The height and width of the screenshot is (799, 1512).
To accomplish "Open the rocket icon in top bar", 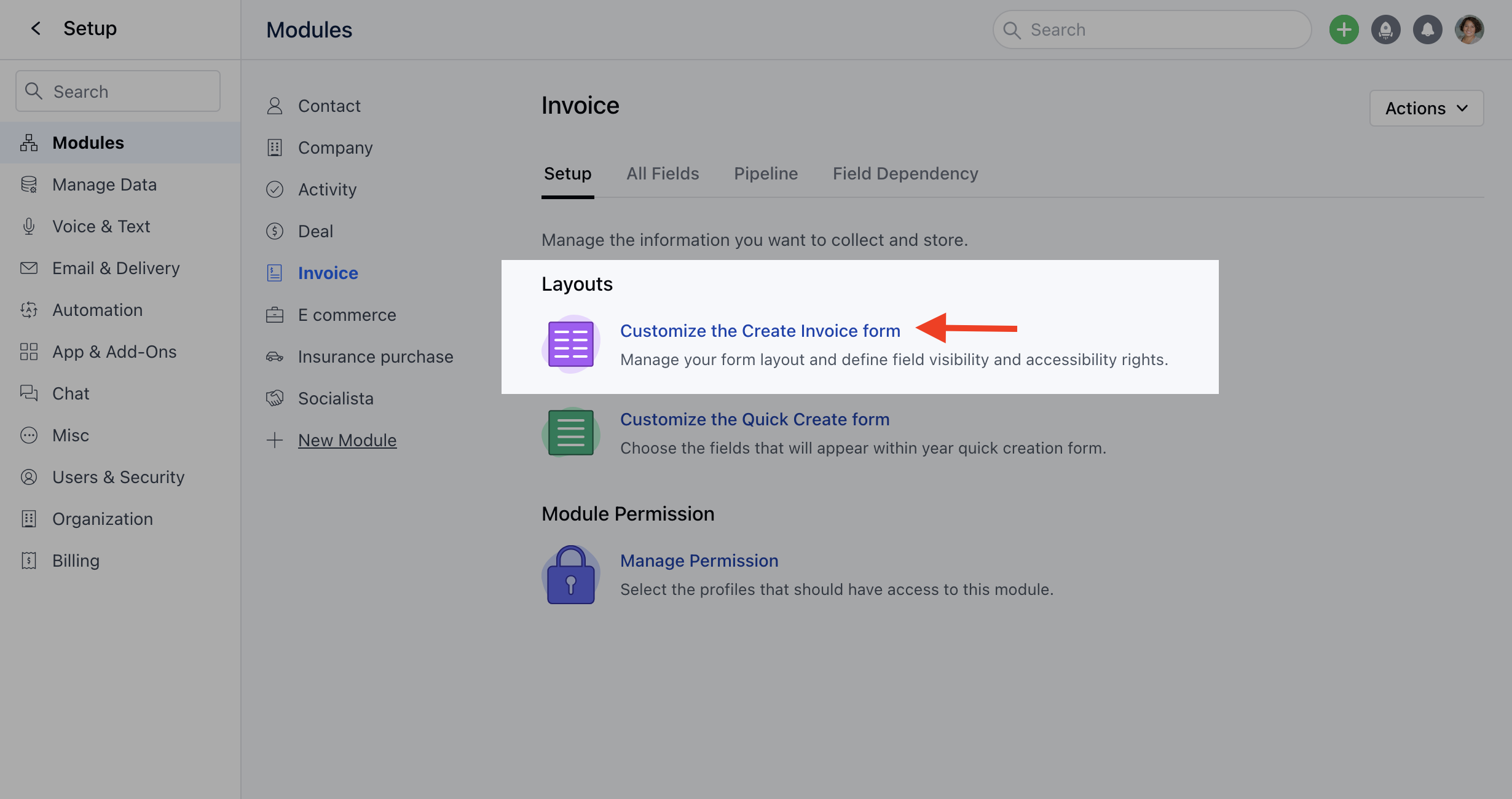I will coord(1386,30).
